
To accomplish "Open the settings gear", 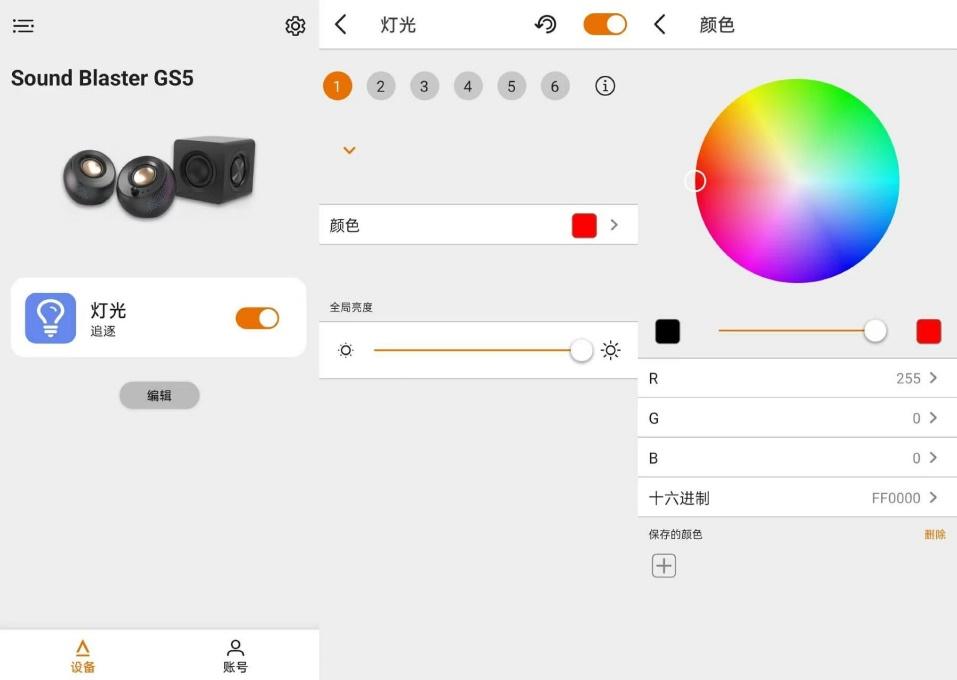I will [x=295, y=25].
